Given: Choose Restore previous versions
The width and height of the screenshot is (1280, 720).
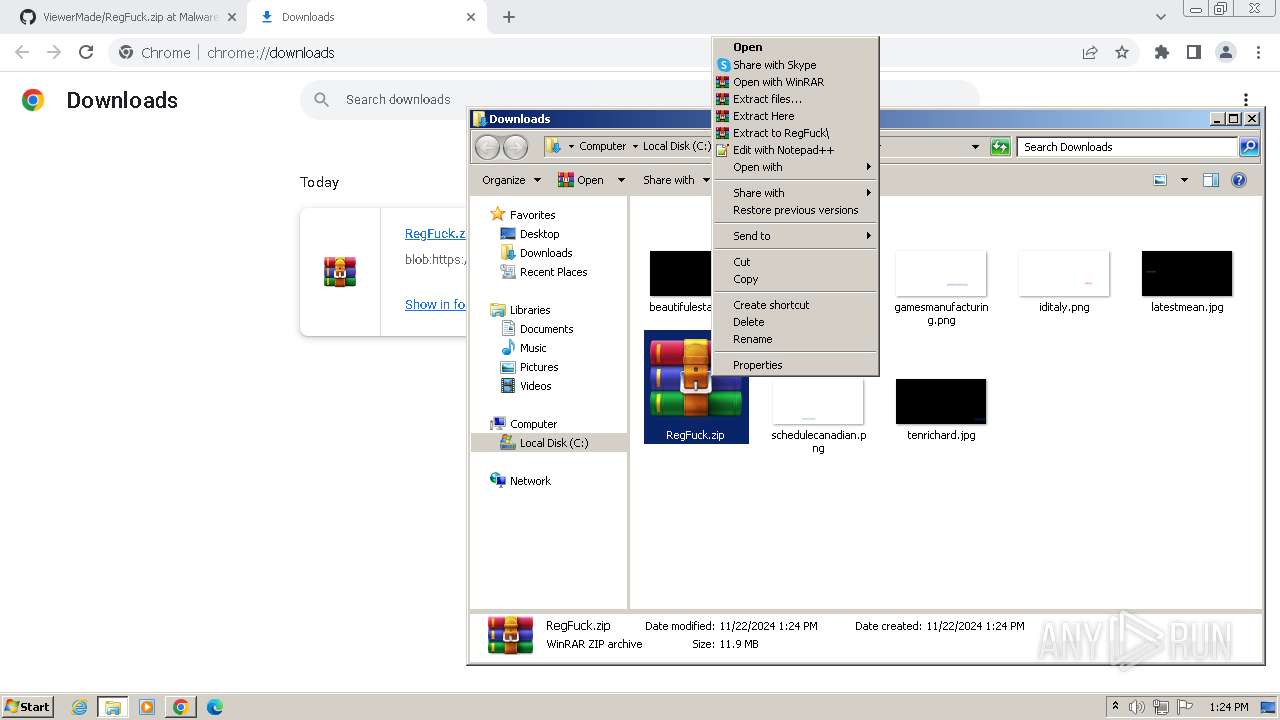Looking at the screenshot, I should pyautogui.click(x=796, y=210).
